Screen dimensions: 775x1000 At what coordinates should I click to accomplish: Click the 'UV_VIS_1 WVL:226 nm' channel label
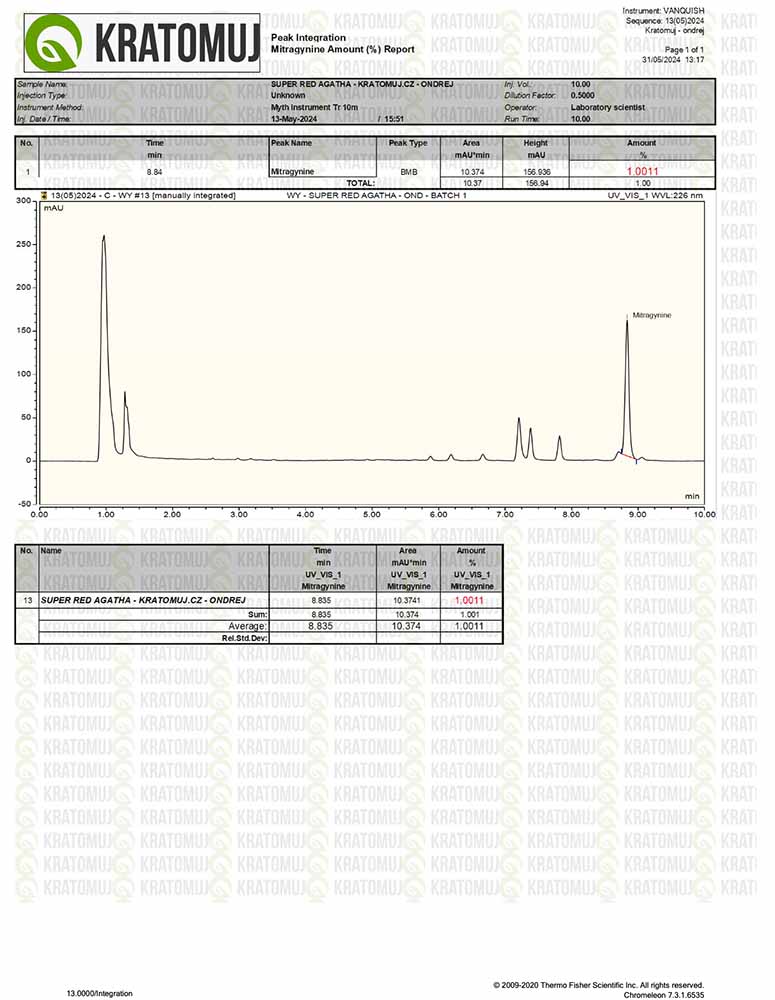click(x=655, y=195)
